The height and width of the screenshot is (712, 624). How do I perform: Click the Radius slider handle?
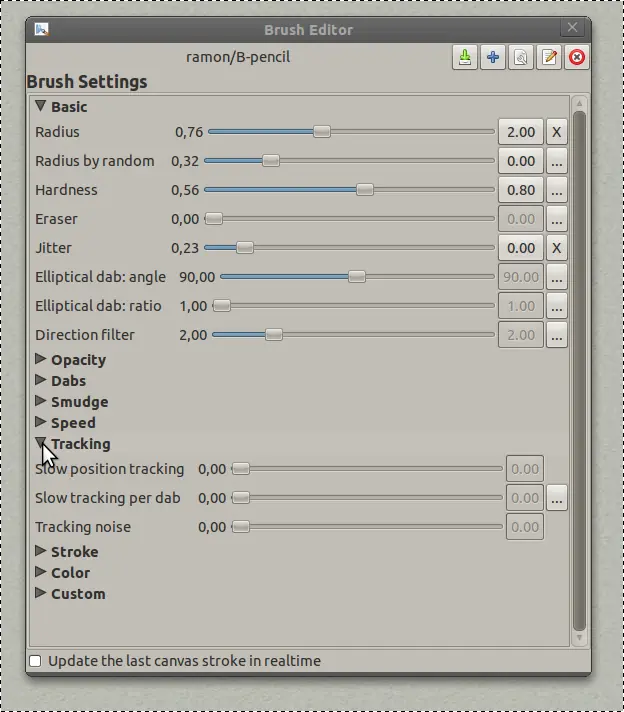click(x=322, y=132)
